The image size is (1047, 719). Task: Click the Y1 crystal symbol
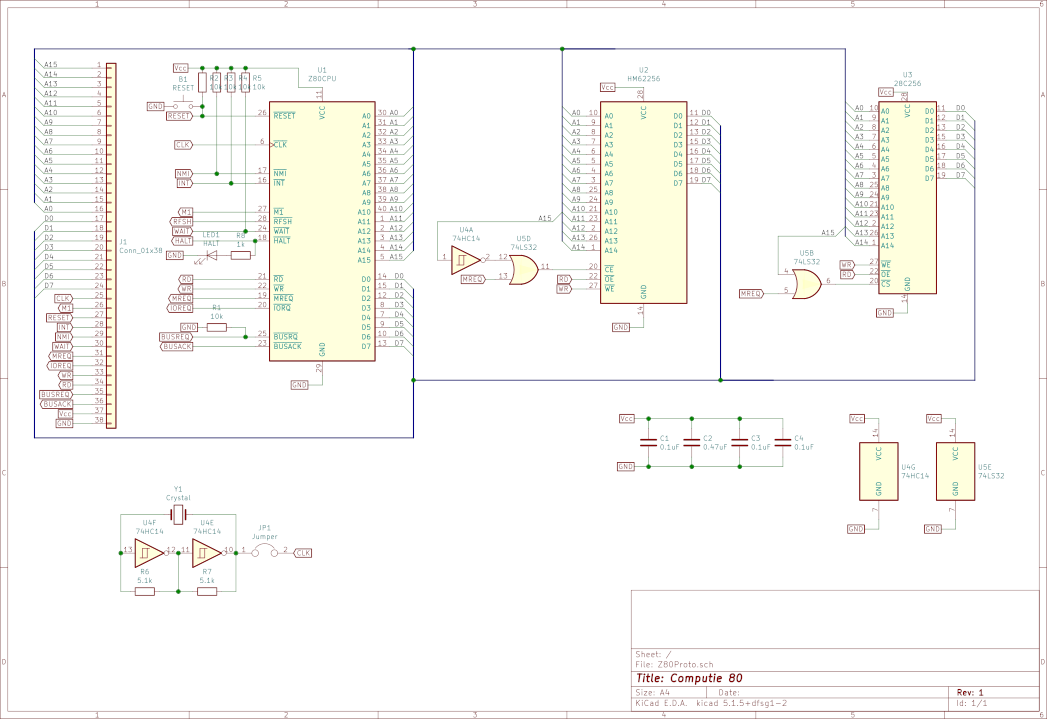click(x=178, y=515)
